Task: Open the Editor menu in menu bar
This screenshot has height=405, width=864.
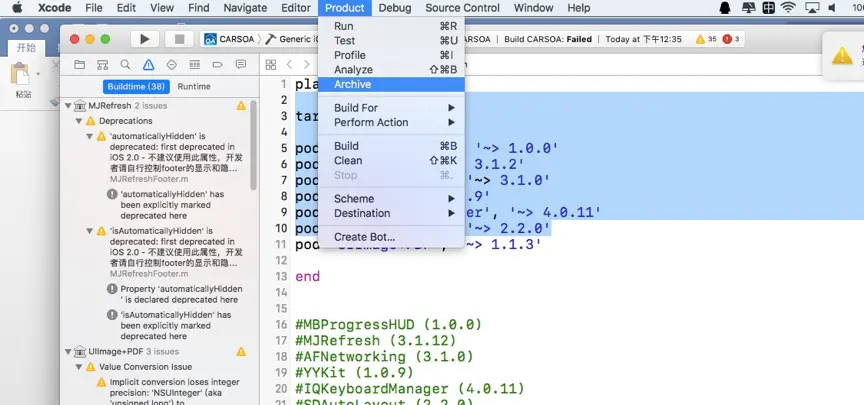Action: tap(296, 8)
